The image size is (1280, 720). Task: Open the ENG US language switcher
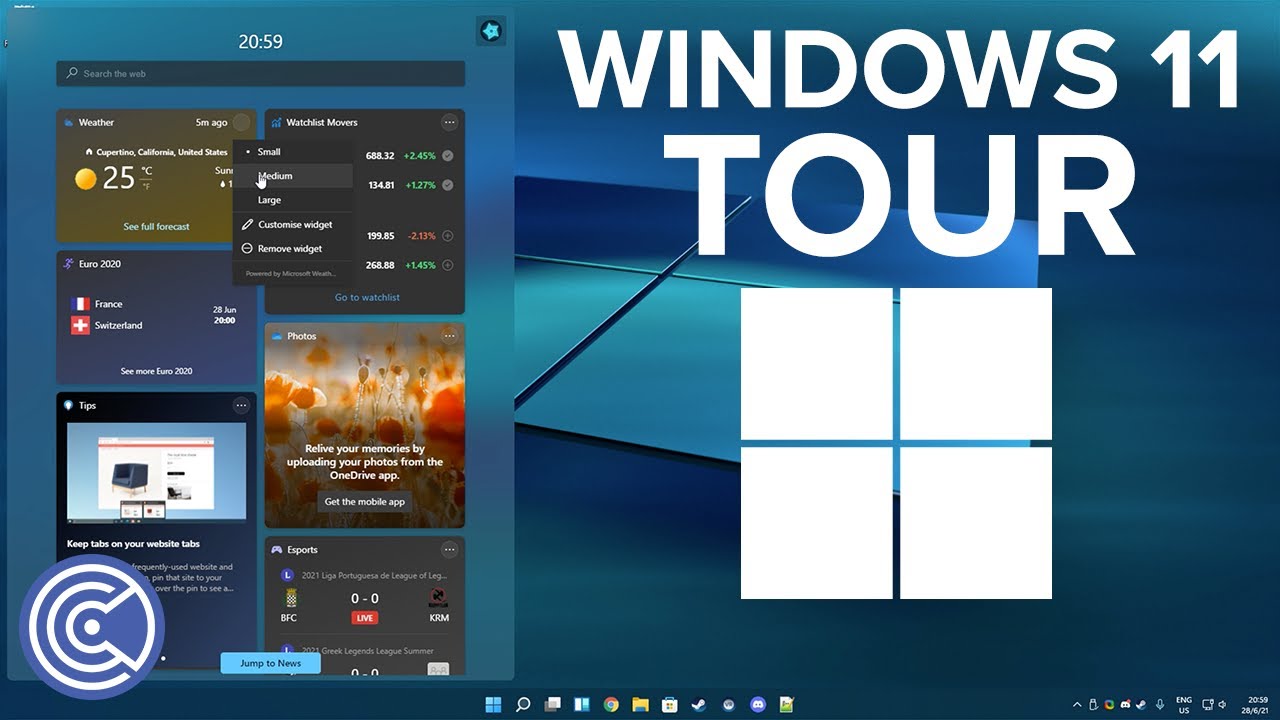coord(1184,705)
